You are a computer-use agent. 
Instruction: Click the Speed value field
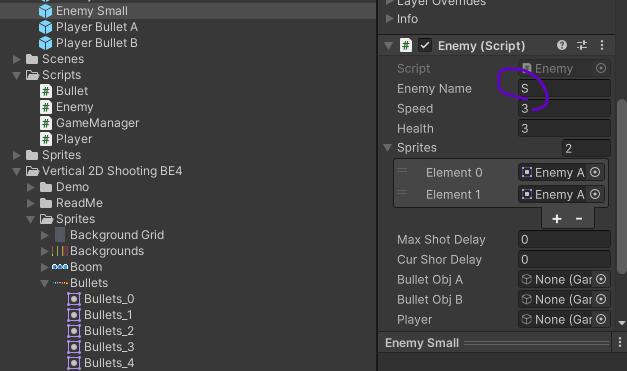(564, 108)
